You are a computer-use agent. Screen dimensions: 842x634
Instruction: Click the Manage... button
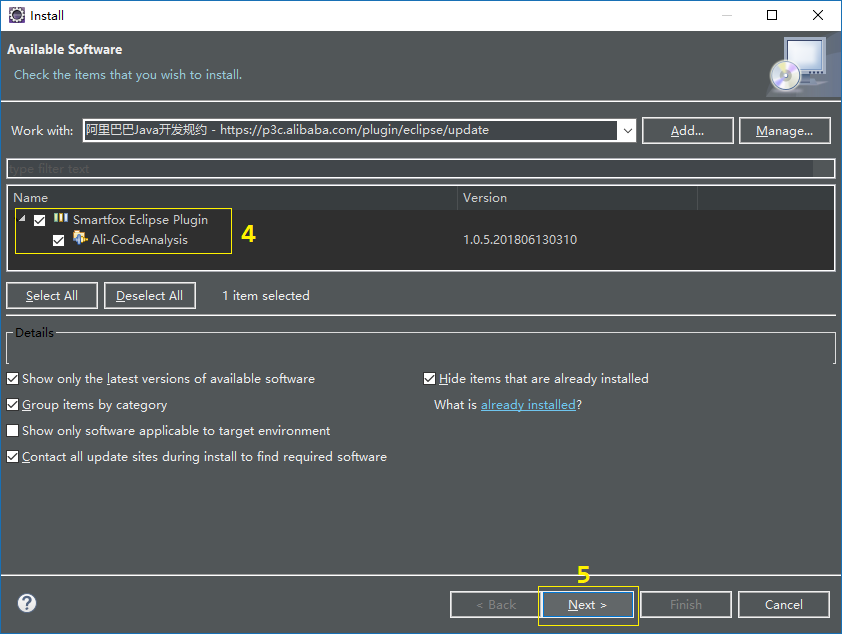click(785, 130)
